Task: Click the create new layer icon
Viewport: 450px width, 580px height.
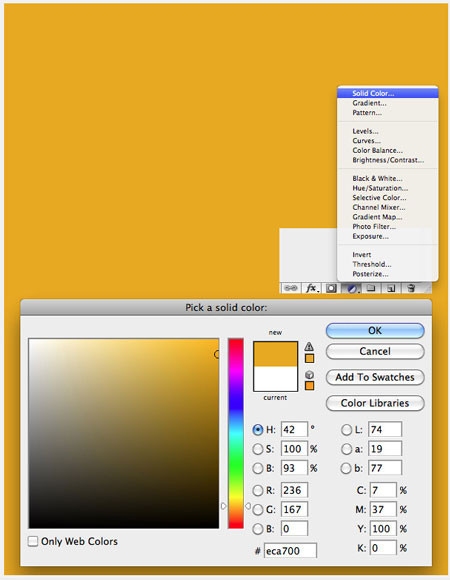Action: tap(391, 288)
